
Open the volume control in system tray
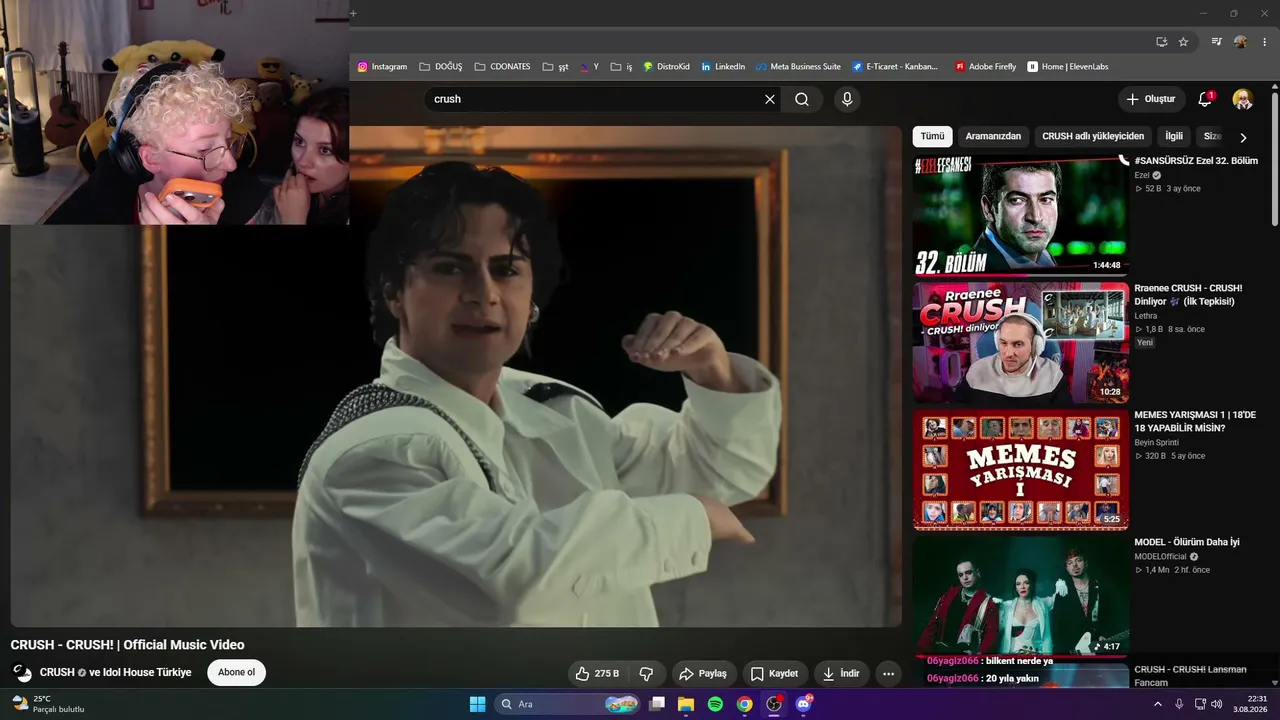click(x=1217, y=704)
